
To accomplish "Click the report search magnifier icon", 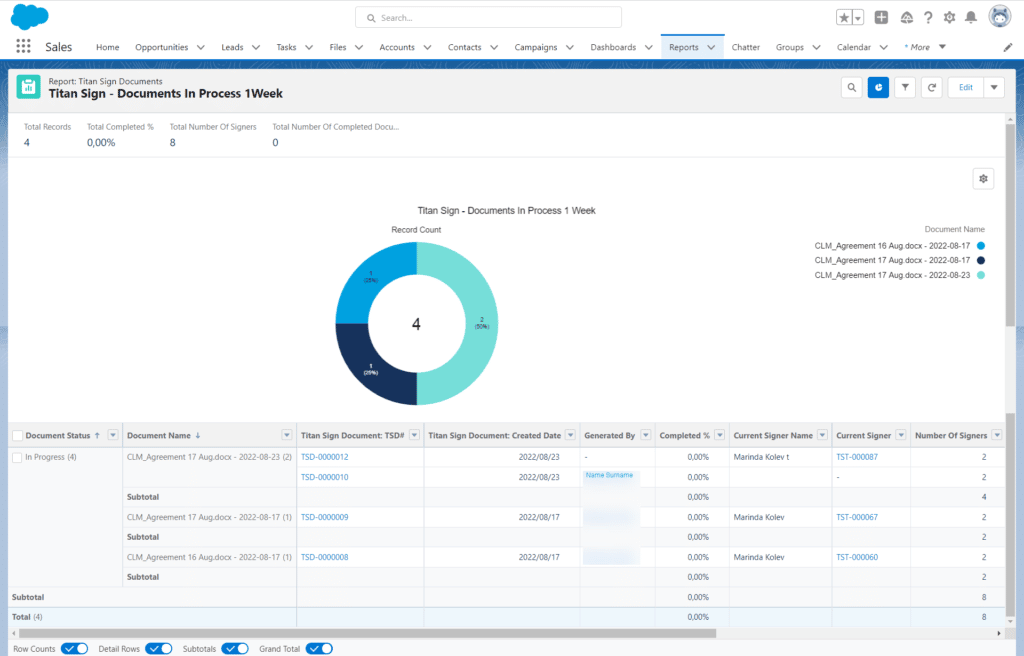I will coord(852,88).
